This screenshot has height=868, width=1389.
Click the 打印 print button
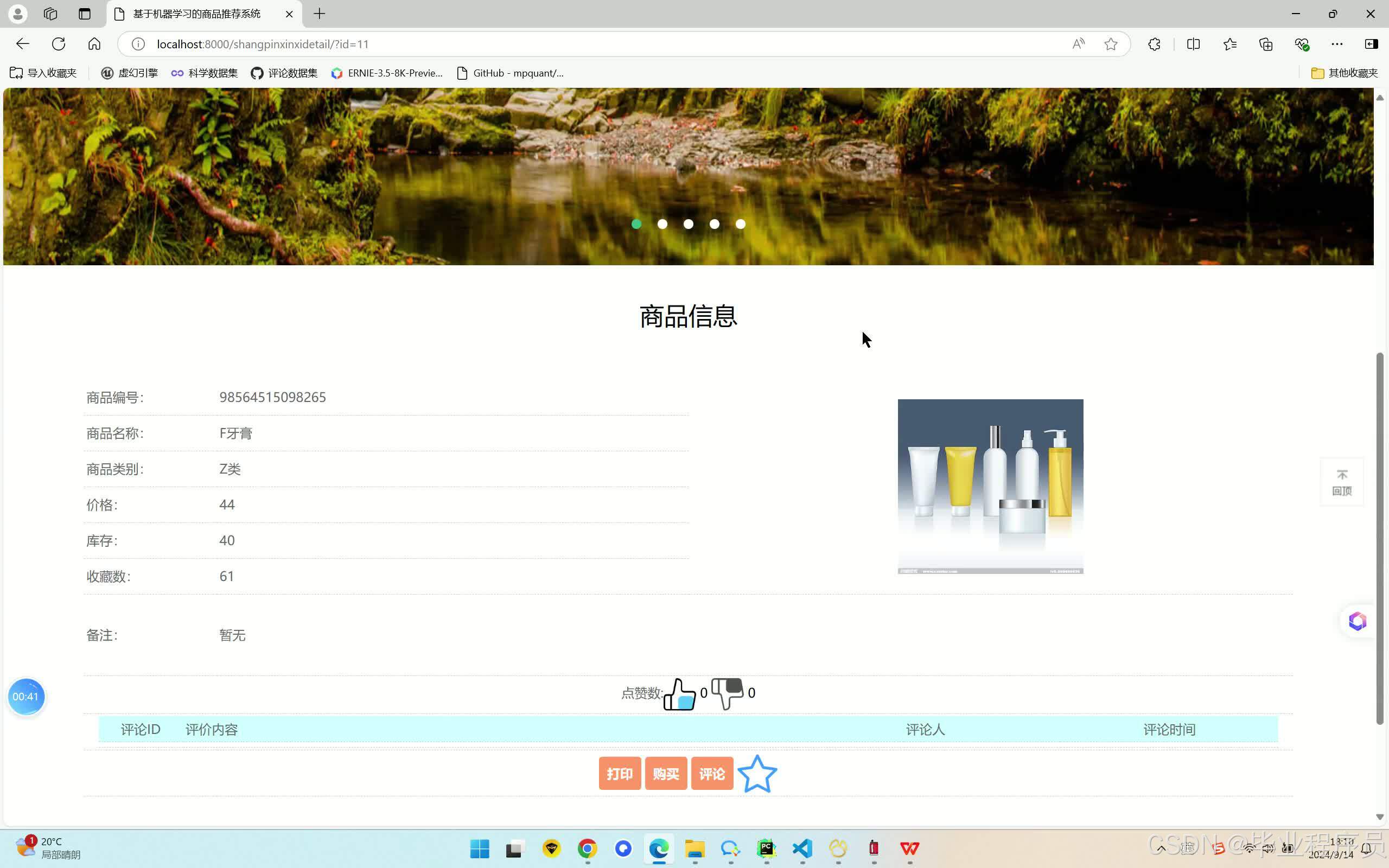pos(620,774)
